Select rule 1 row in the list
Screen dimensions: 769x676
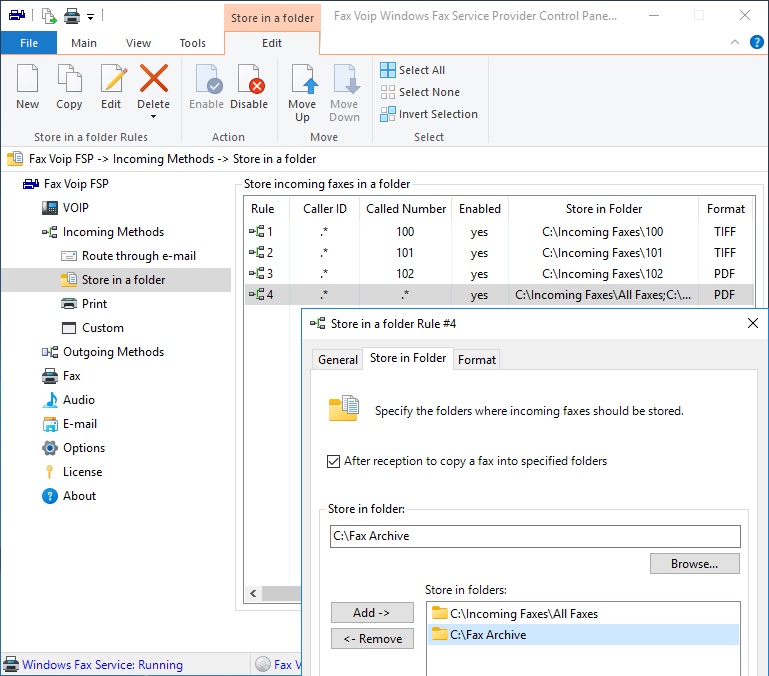(x=499, y=232)
